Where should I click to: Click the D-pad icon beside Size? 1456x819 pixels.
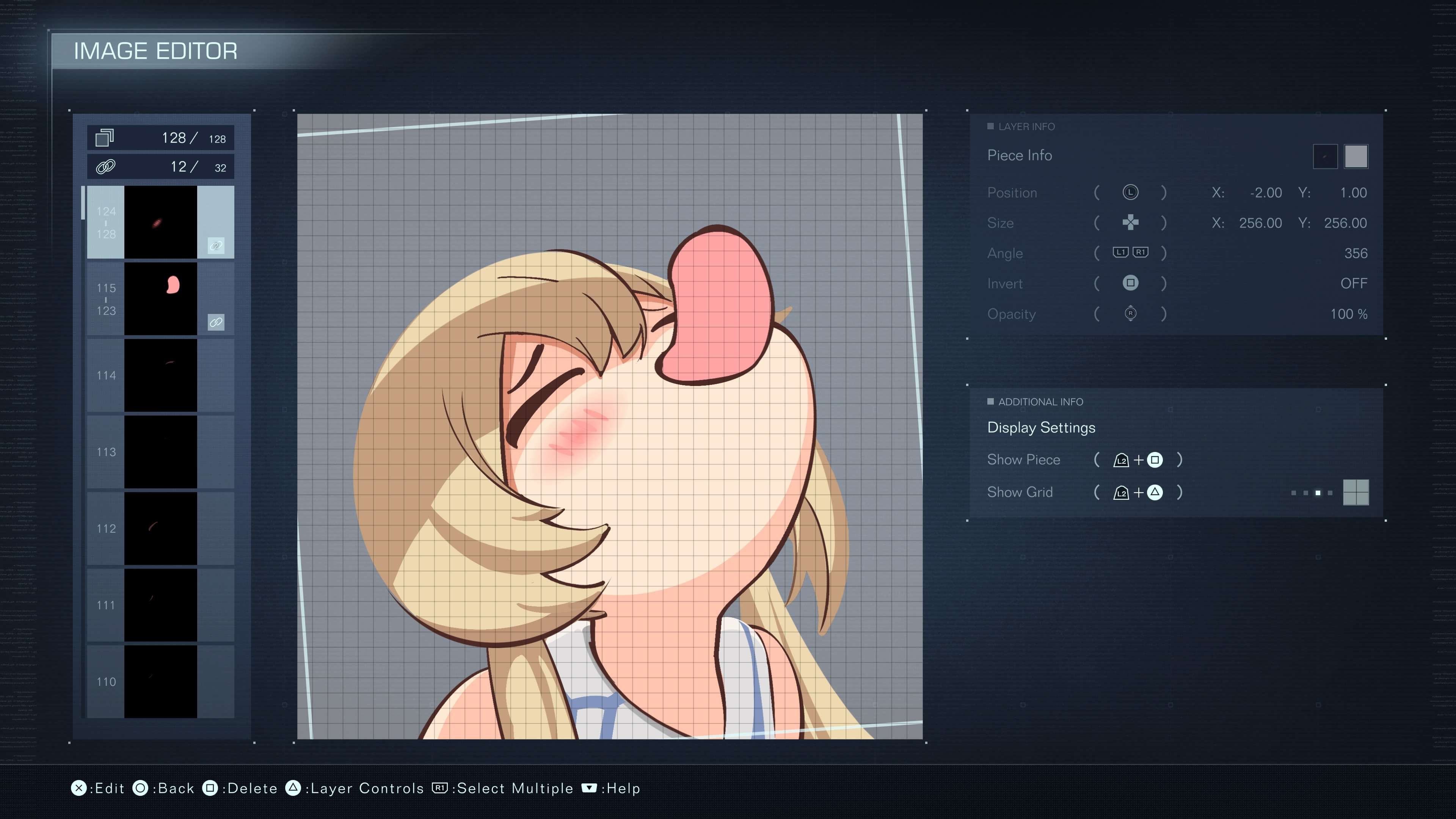click(x=1130, y=223)
